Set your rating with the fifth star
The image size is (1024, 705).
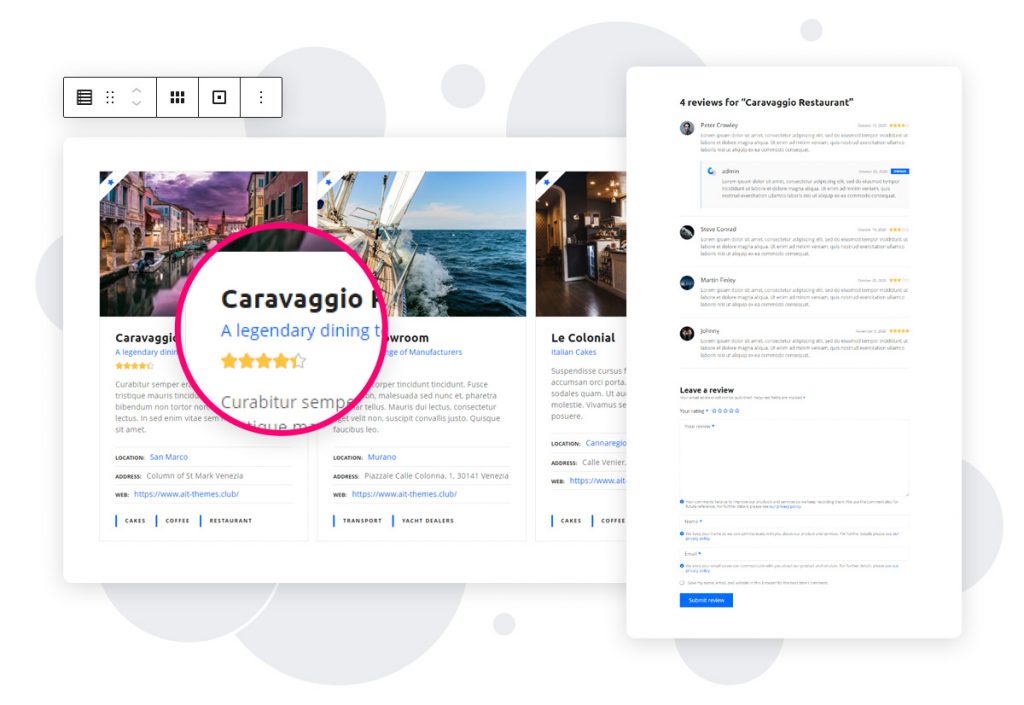(737, 411)
